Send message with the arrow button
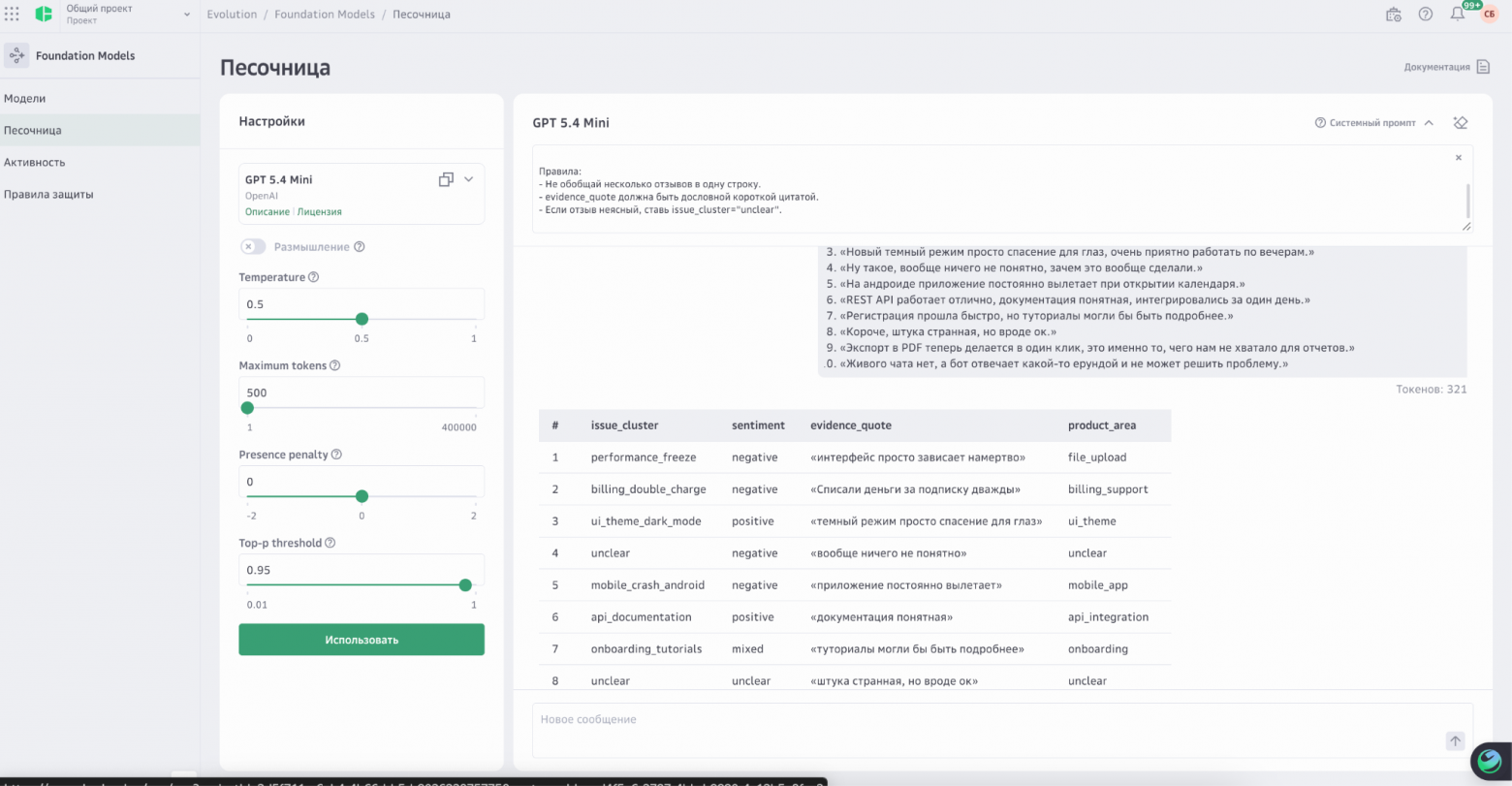The image size is (1512, 786). [1455, 741]
